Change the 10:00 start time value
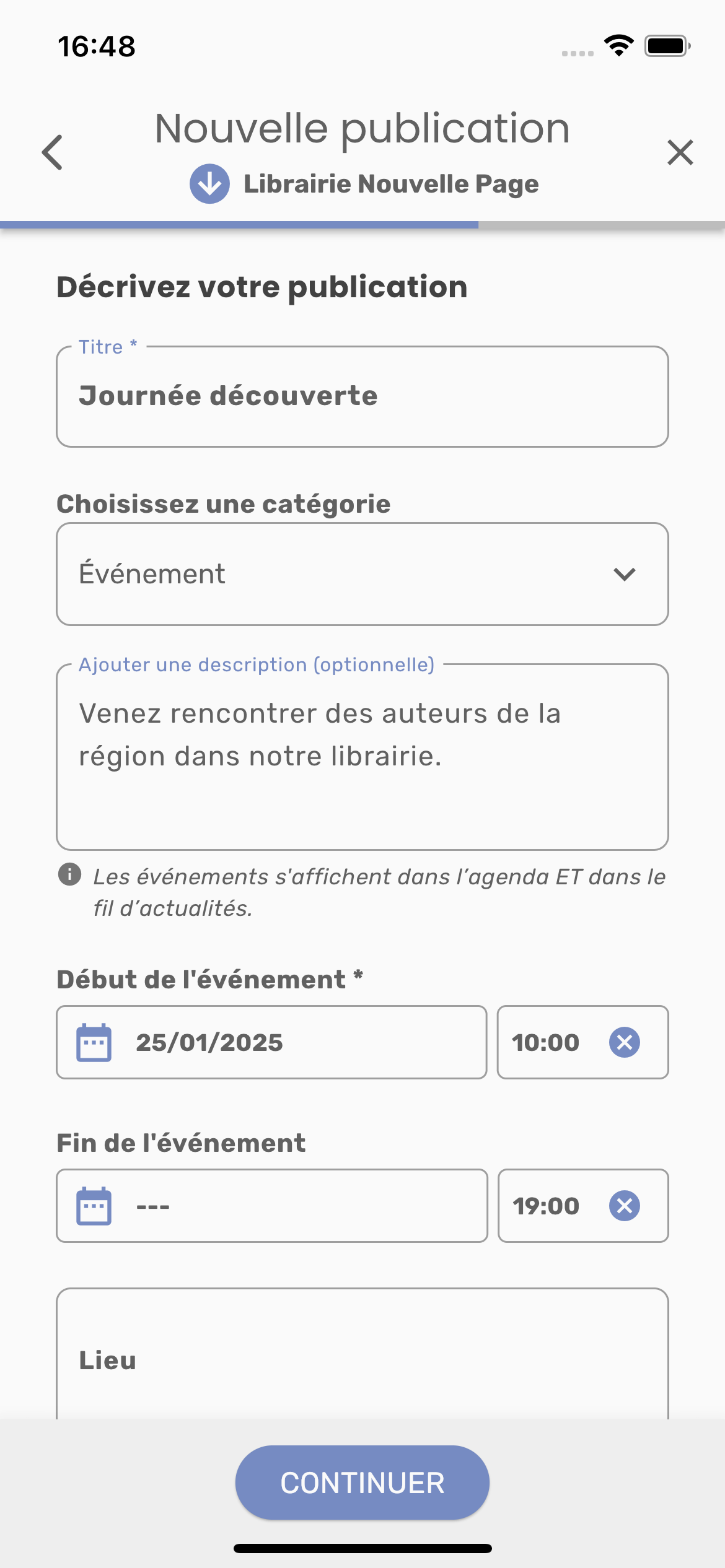Image resolution: width=725 pixels, height=1568 pixels. coord(545,1043)
